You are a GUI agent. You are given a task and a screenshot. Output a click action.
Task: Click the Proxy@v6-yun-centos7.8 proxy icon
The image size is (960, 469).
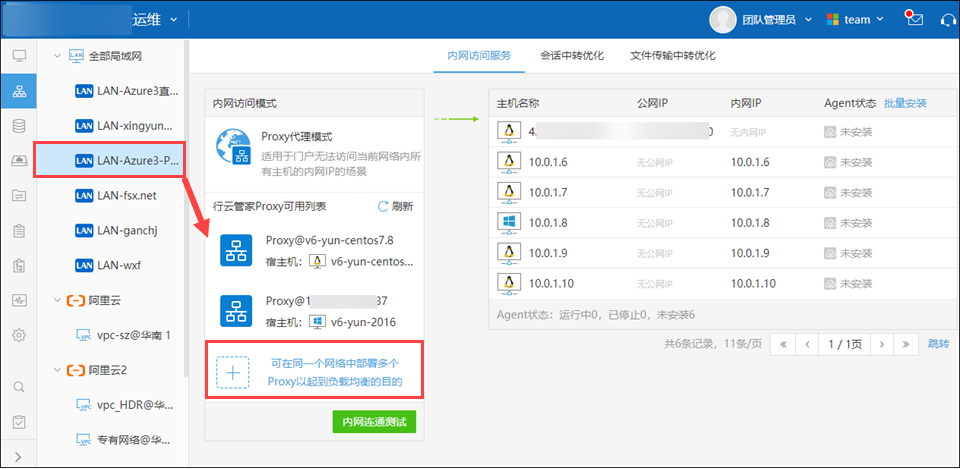point(237,251)
